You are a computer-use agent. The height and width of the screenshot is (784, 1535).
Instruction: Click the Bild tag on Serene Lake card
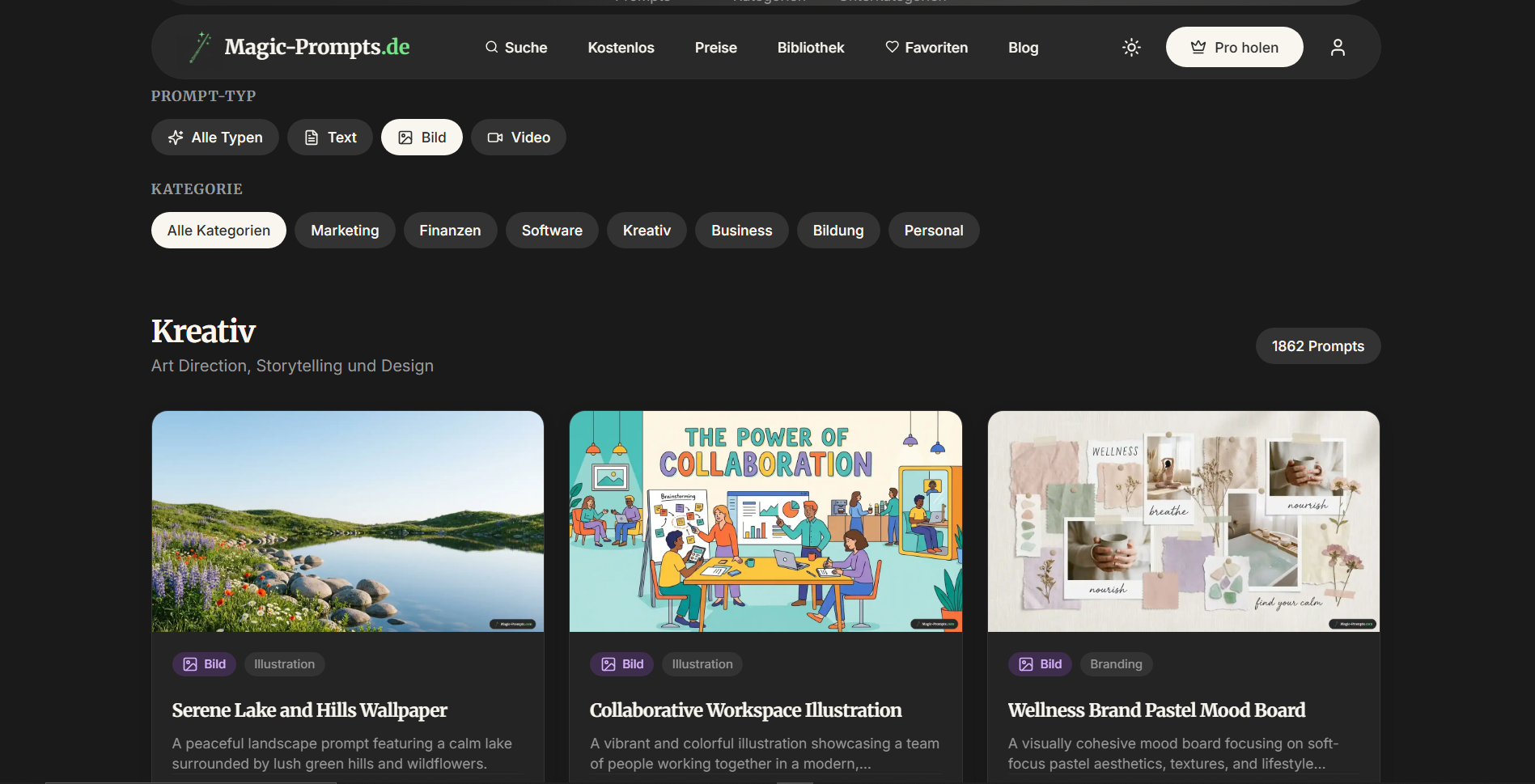204,664
